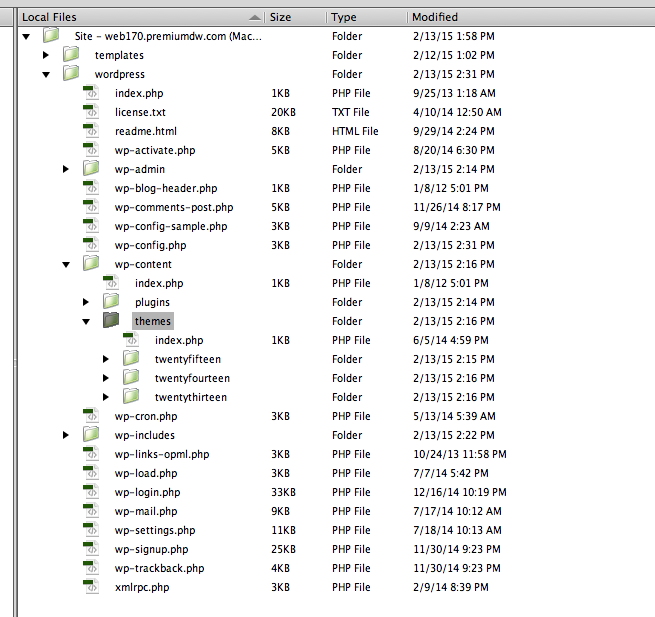Click the file icon beside wp-cron.php
Screen dimensions: 655x617
click(91, 415)
